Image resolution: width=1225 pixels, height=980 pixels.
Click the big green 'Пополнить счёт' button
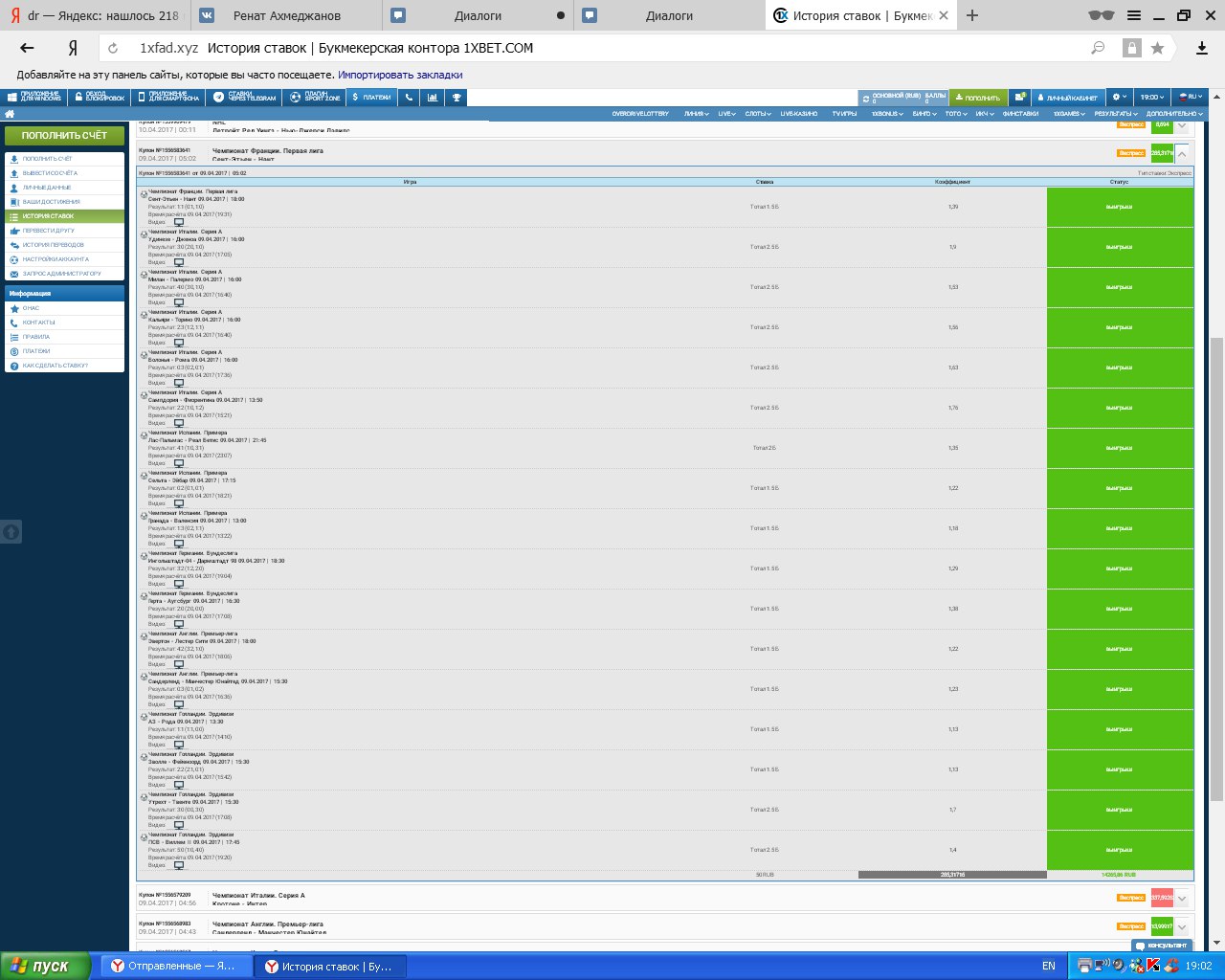64,136
